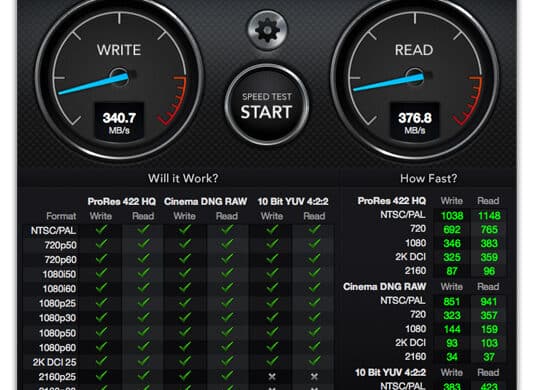533x390 pixels.
Task: Click the ProRes 2K DCI write value 325
Action: tap(452, 257)
